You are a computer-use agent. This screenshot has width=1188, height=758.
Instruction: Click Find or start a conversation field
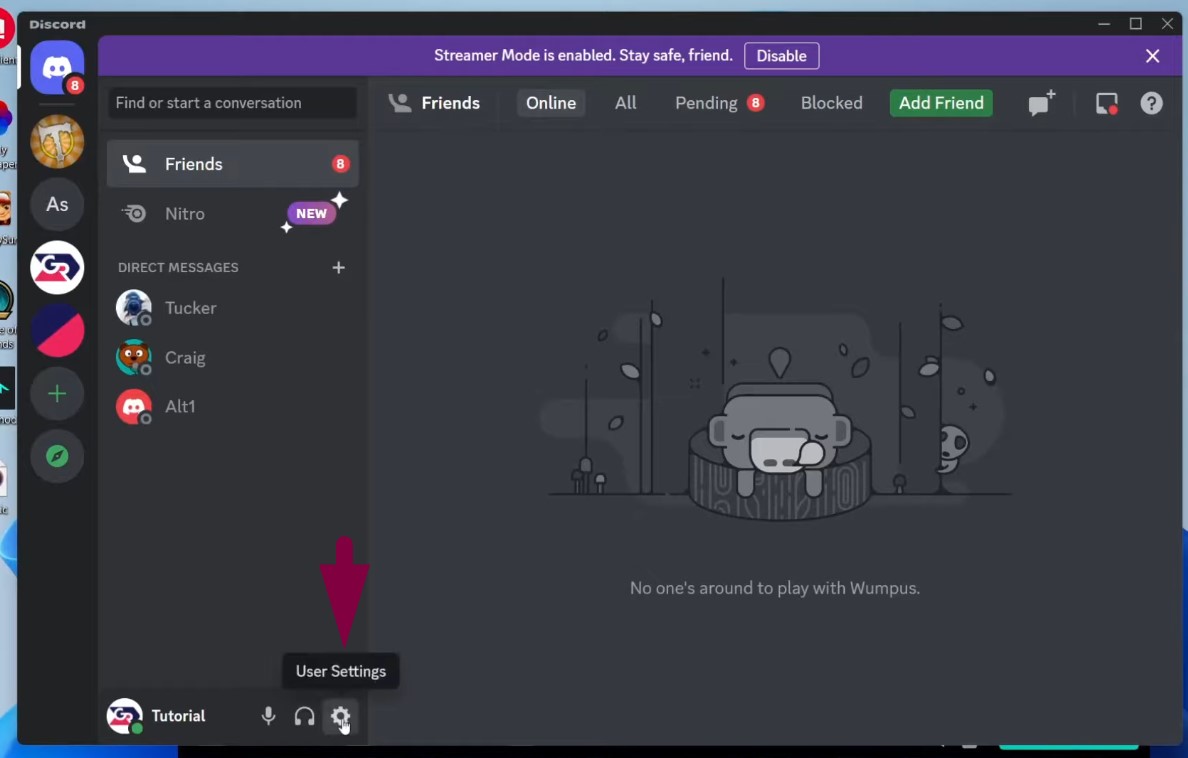232,103
